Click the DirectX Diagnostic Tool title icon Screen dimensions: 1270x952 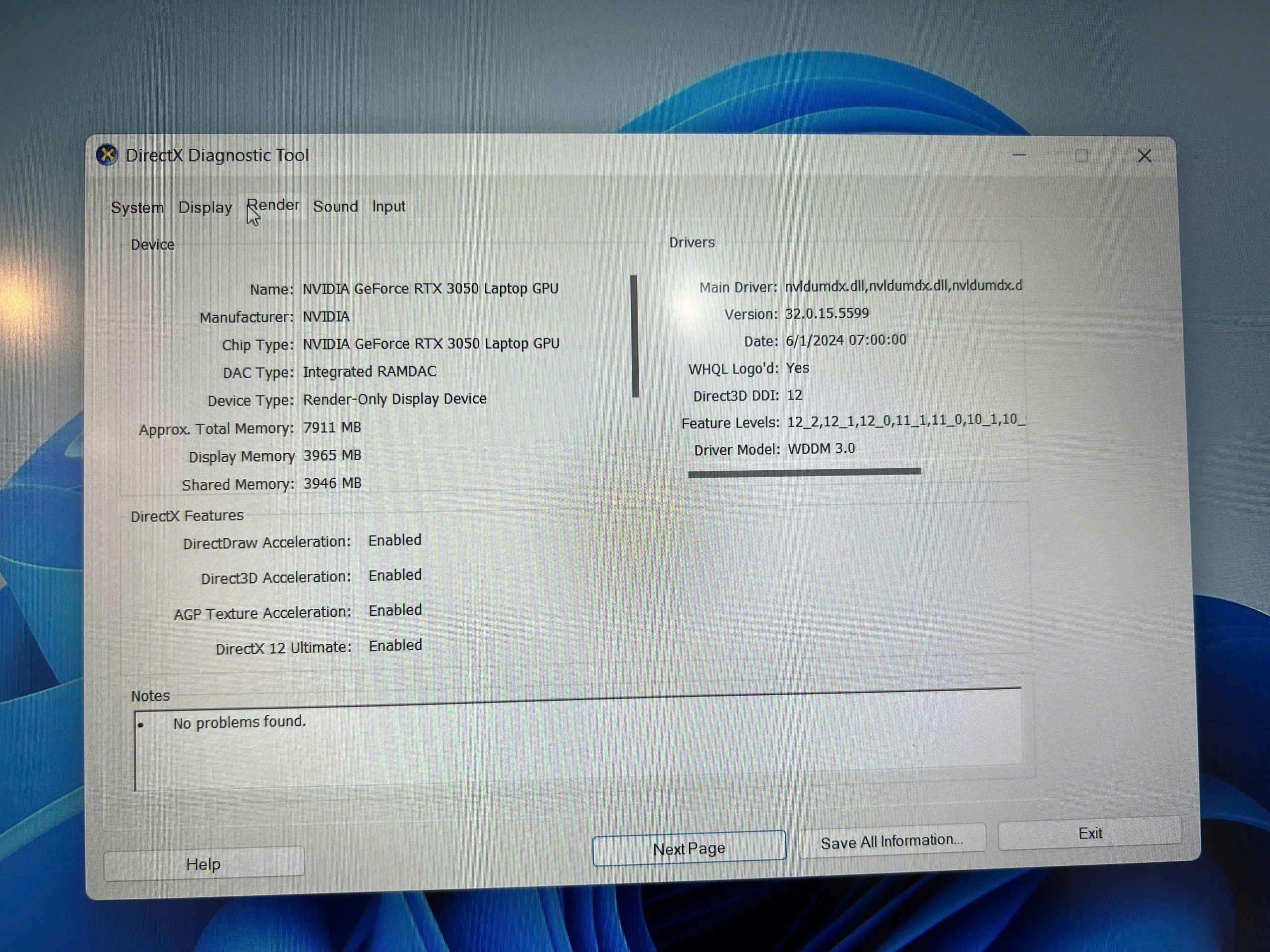107,155
